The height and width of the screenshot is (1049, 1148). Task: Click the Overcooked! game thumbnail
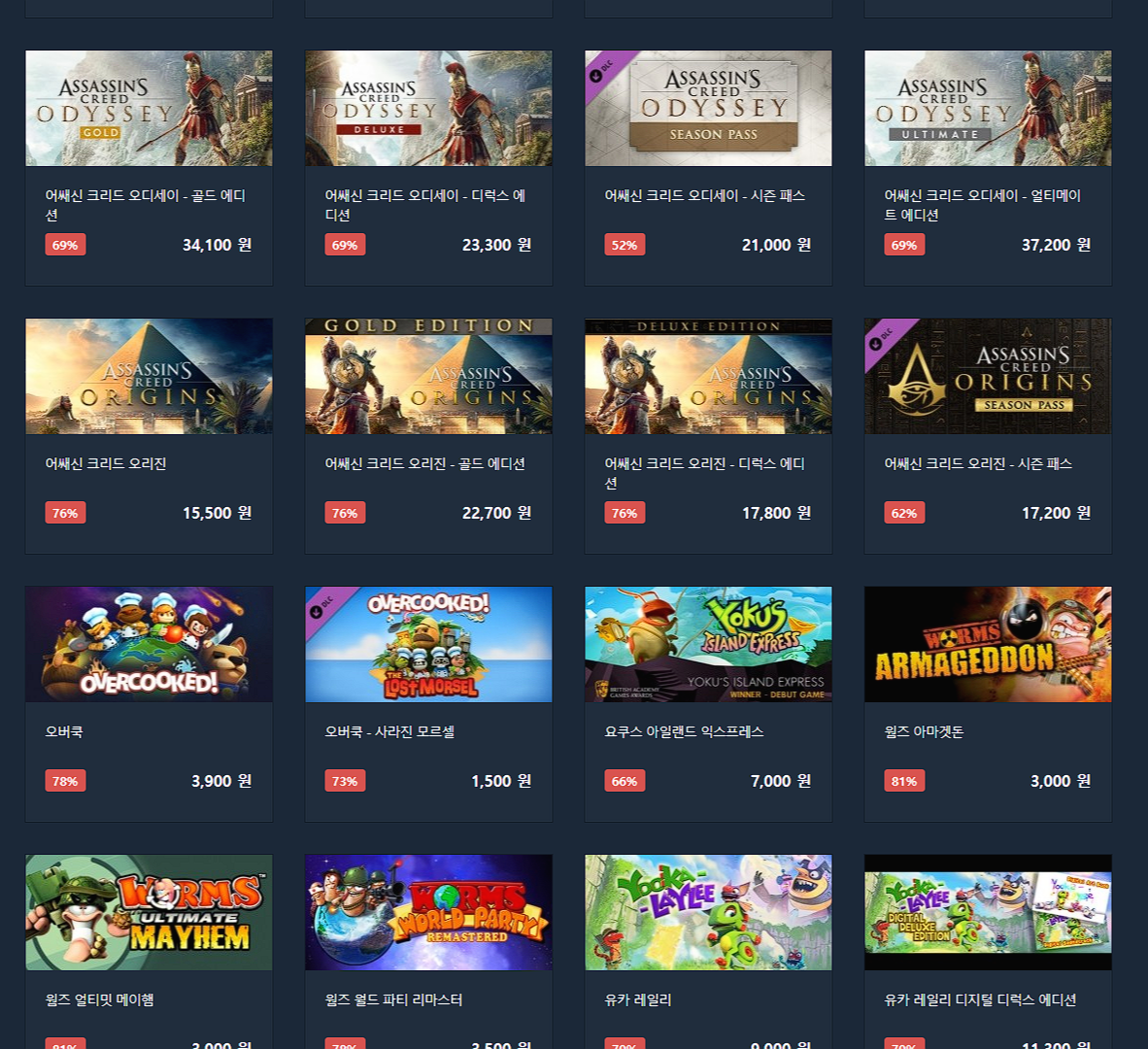tap(150, 644)
